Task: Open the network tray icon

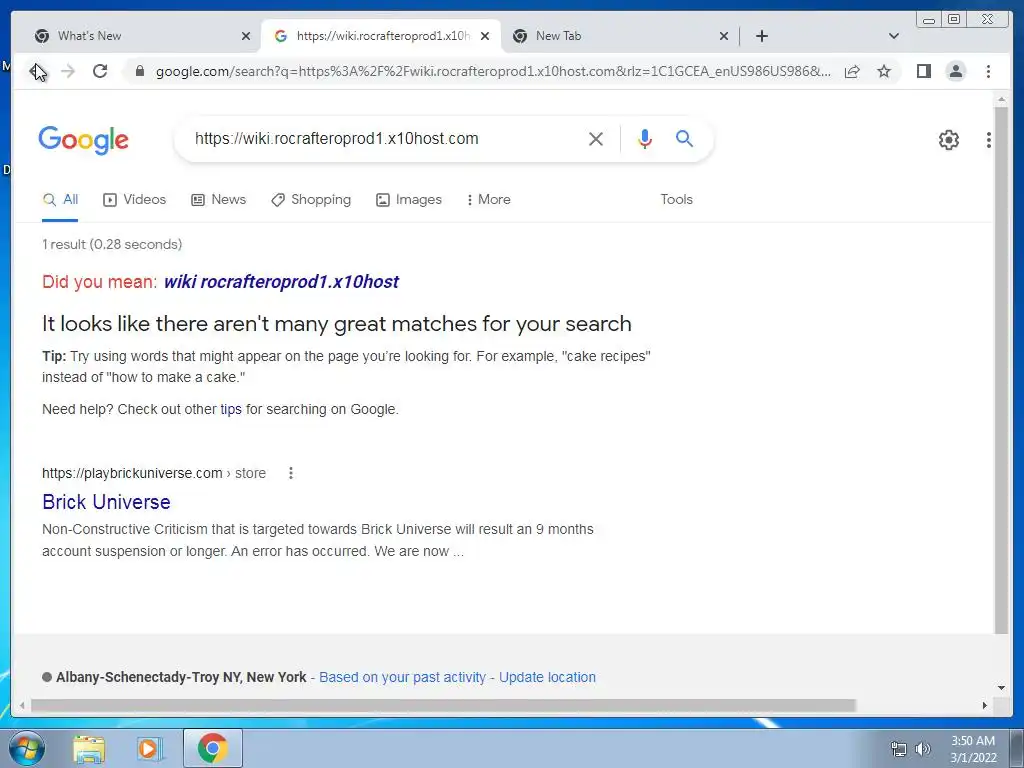Action: point(899,749)
